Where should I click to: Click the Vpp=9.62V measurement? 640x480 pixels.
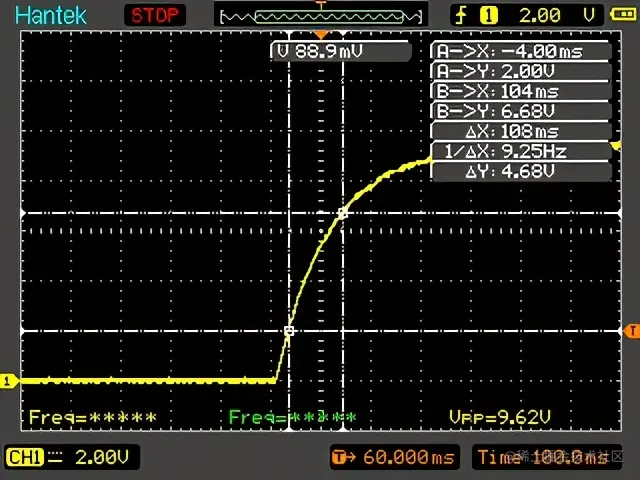[500, 417]
